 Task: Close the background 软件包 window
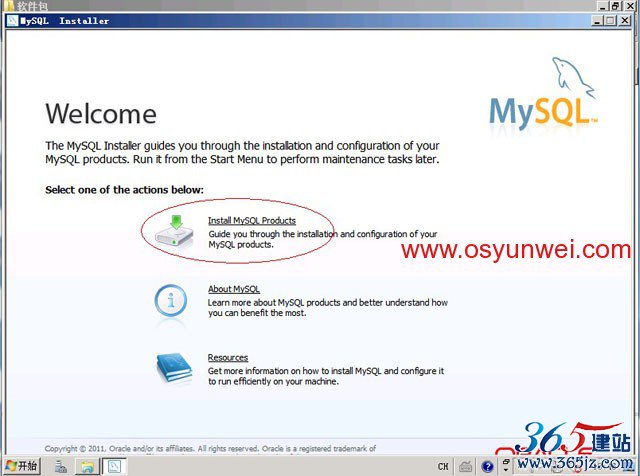(x=631, y=6)
